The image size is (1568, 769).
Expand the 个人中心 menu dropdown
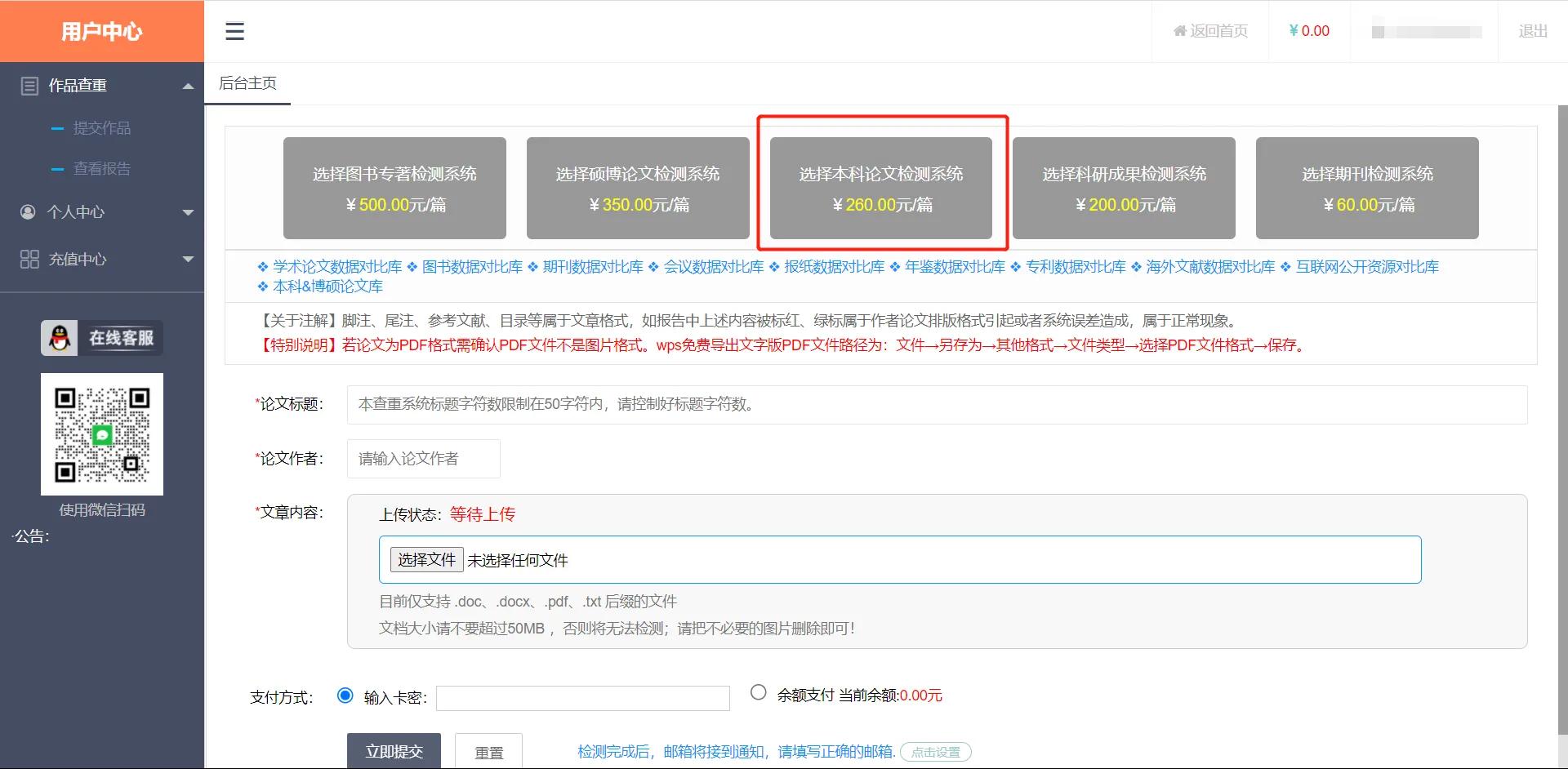tap(188, 212)
